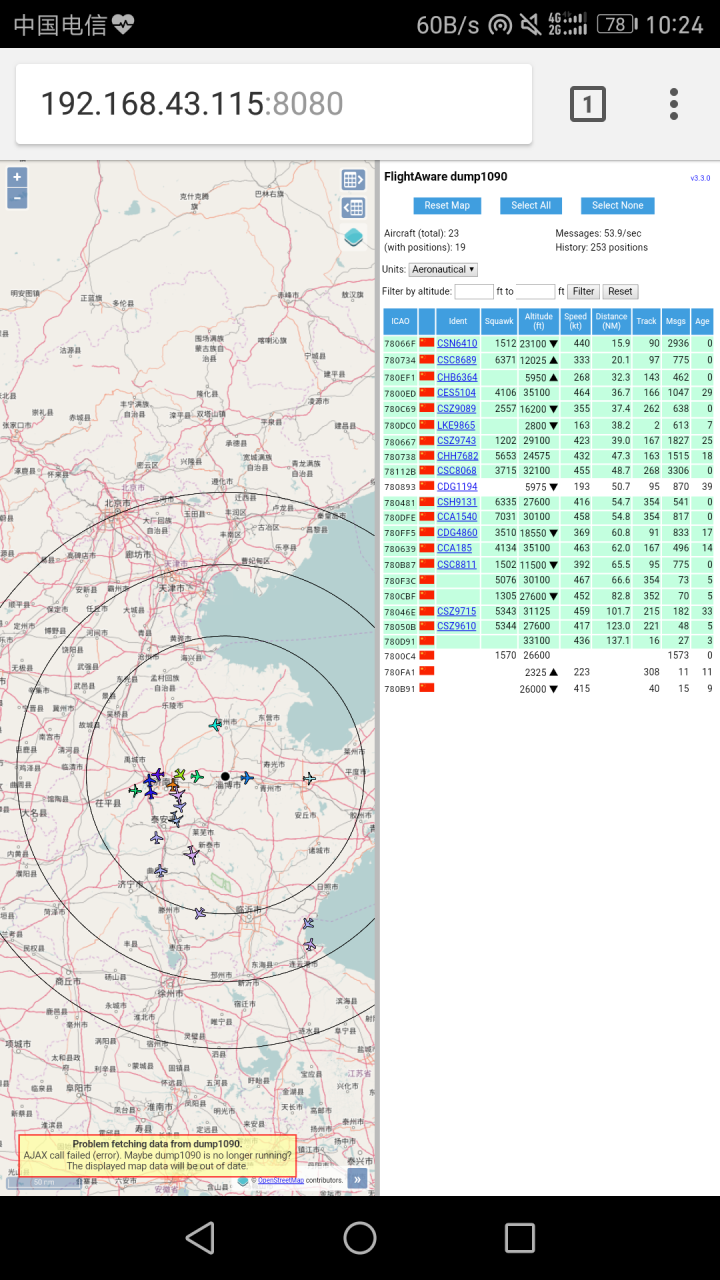Sort table by ICAO column
720x1280 pixels.
(x=400, y=321)
